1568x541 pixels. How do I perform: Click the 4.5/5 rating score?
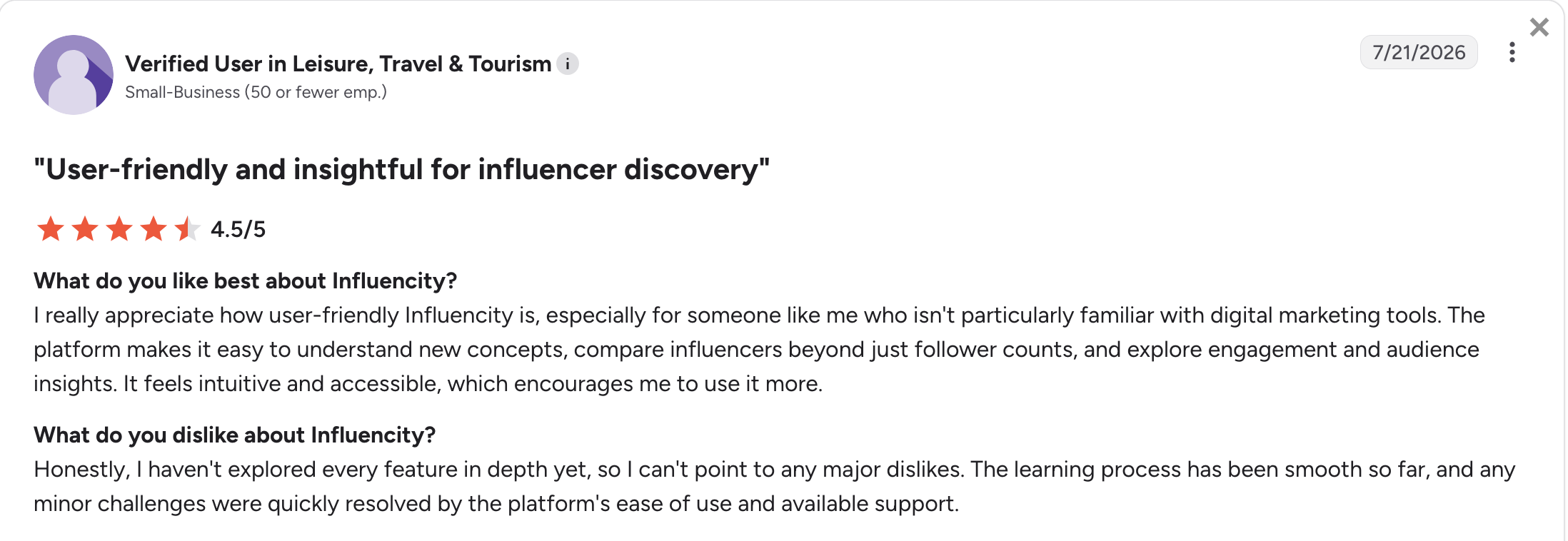pos(238,229)
